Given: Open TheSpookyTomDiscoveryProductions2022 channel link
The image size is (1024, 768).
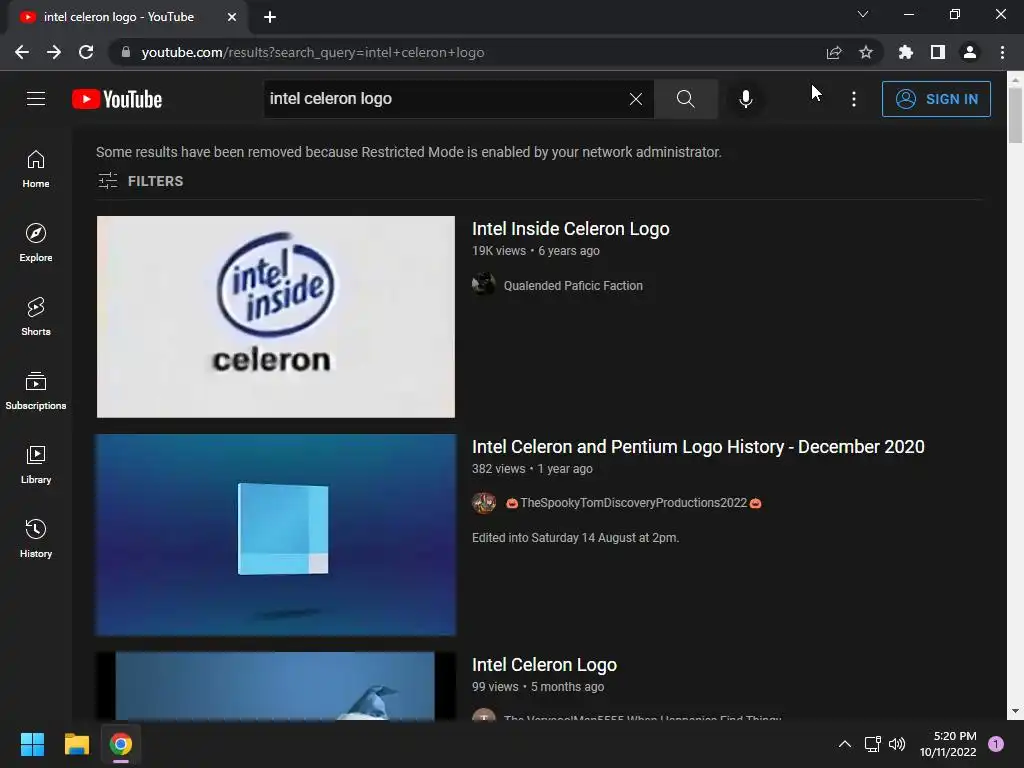Looking at the screenshot, I should (633, 503).
